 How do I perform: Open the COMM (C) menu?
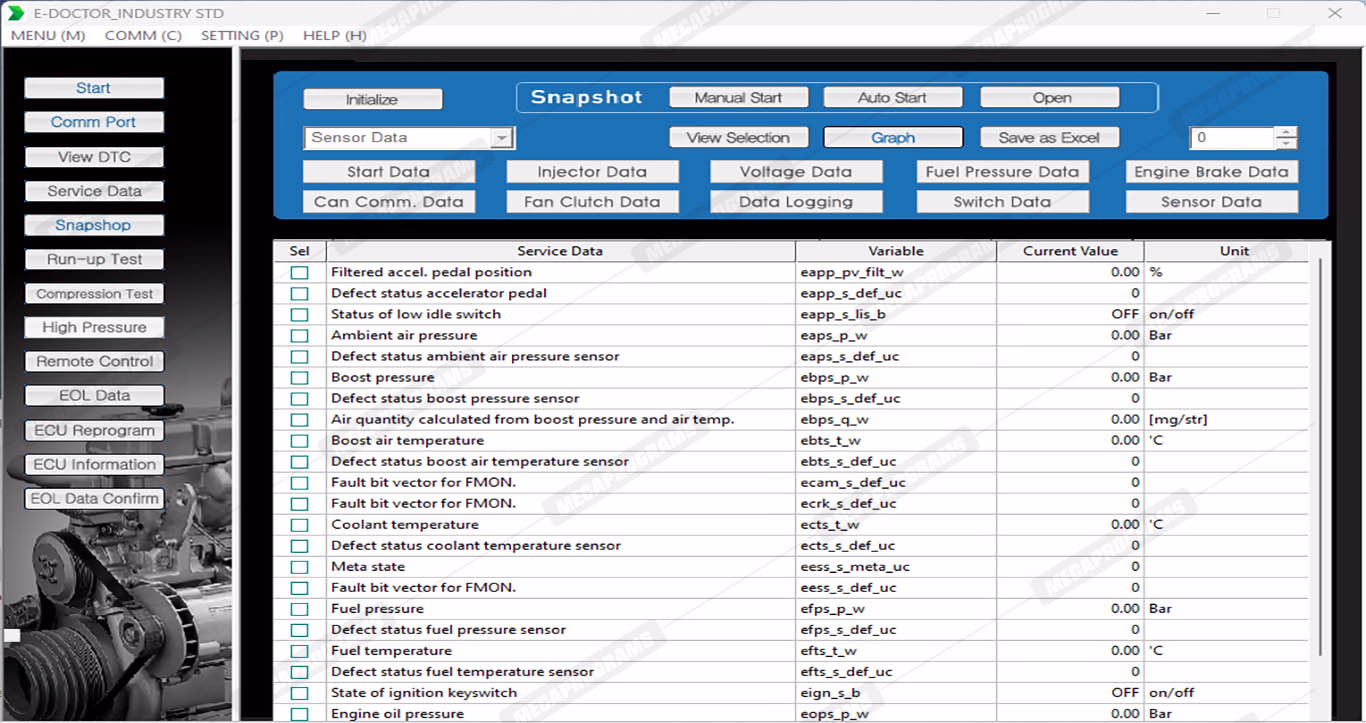[x=143, y=35]
